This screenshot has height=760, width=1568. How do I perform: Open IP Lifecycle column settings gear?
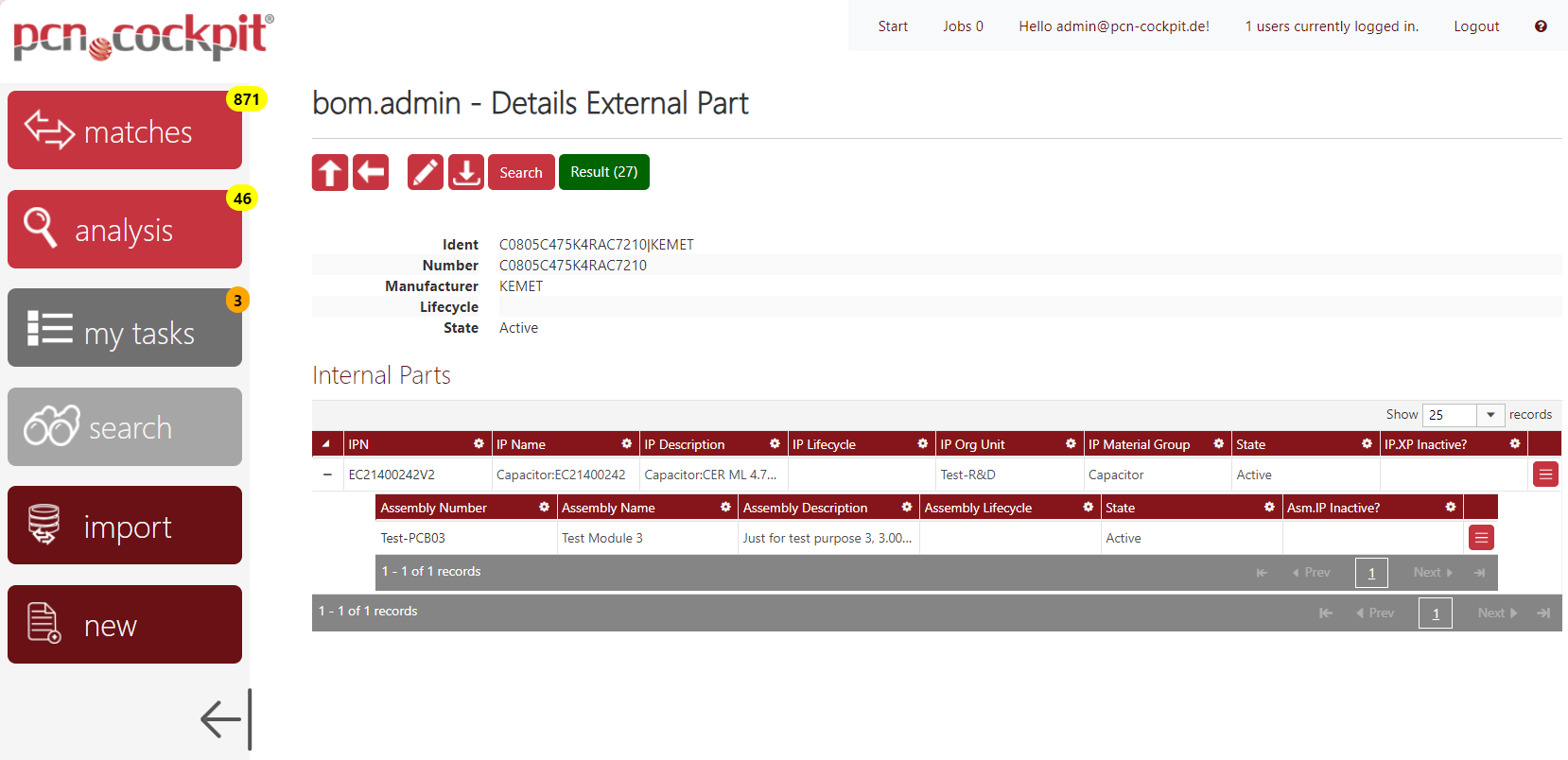tap(922, 443)
